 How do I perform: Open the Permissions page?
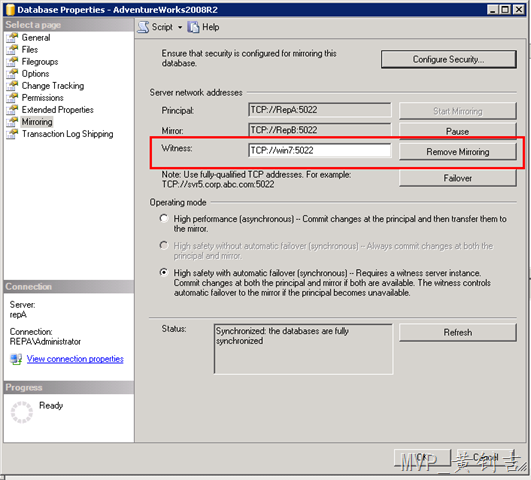[x=42, y=98]
